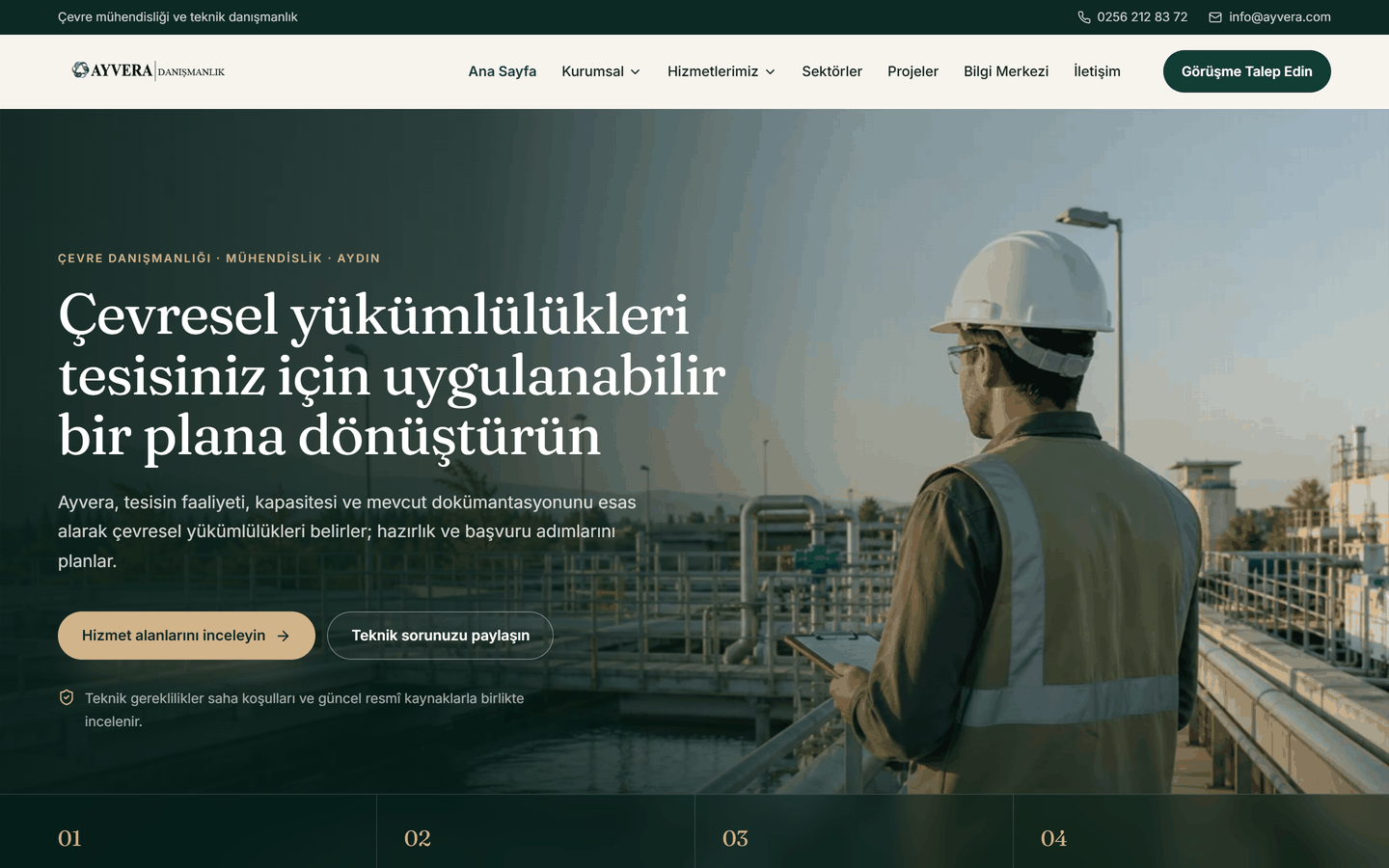Click note 'Teknik gereklilikler saha koşulları'
This screenshot has height=868, width=1389.
[x=304, y=709]
